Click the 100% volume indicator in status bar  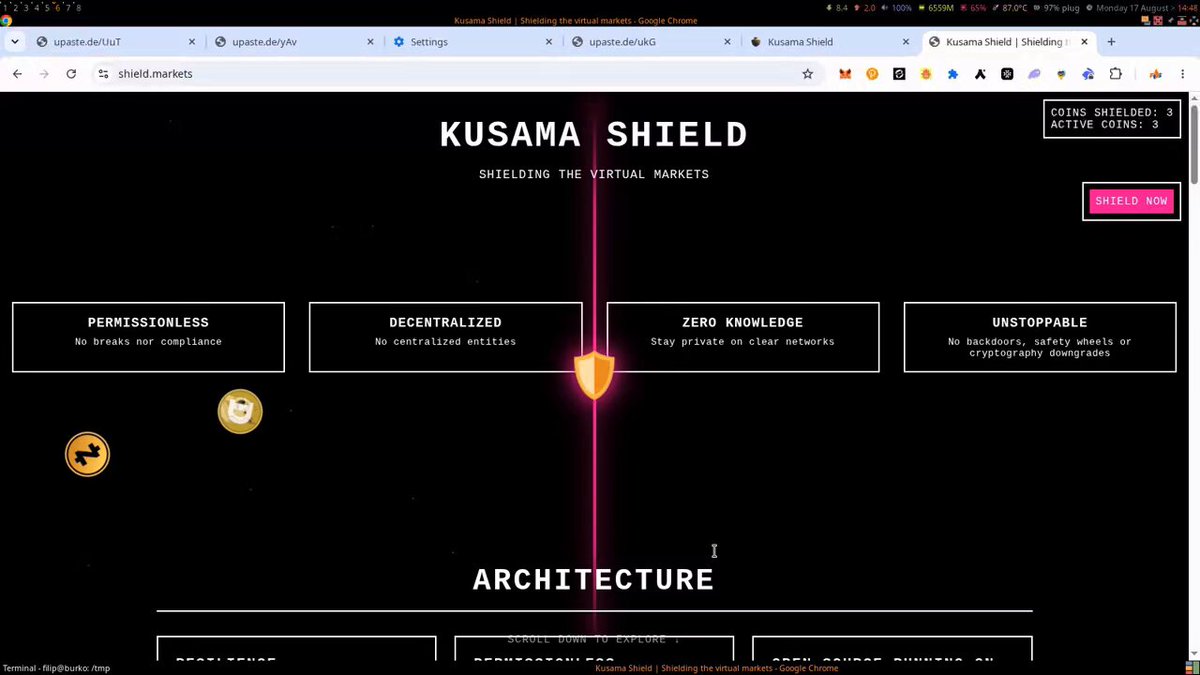pyautogui.click(x=897, y=7)
